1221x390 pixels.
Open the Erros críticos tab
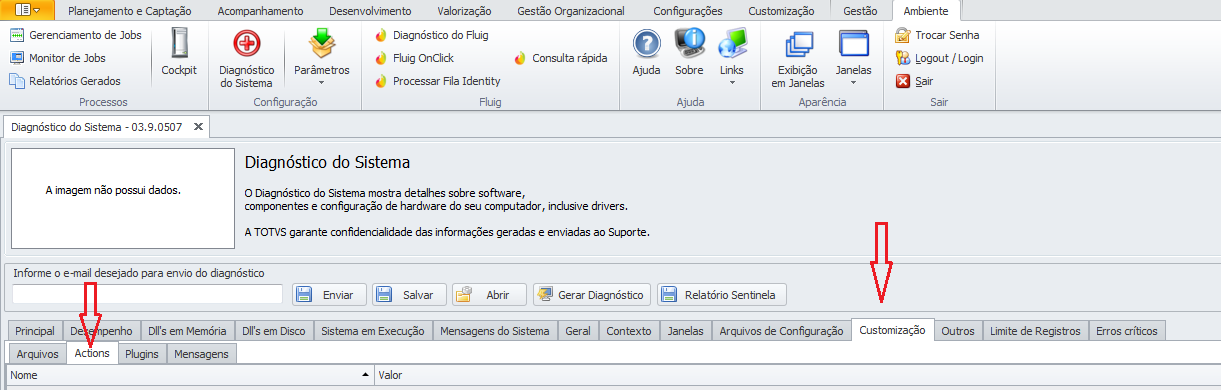pyautogui.click(x=1127, y=331)
